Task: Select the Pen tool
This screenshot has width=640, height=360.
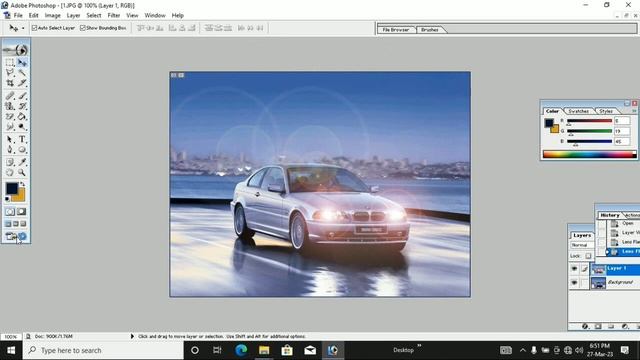Action: [x=10, y=150]
